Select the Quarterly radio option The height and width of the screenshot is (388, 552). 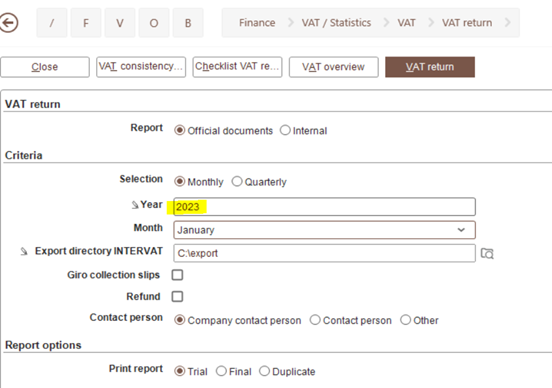point(237,182)
